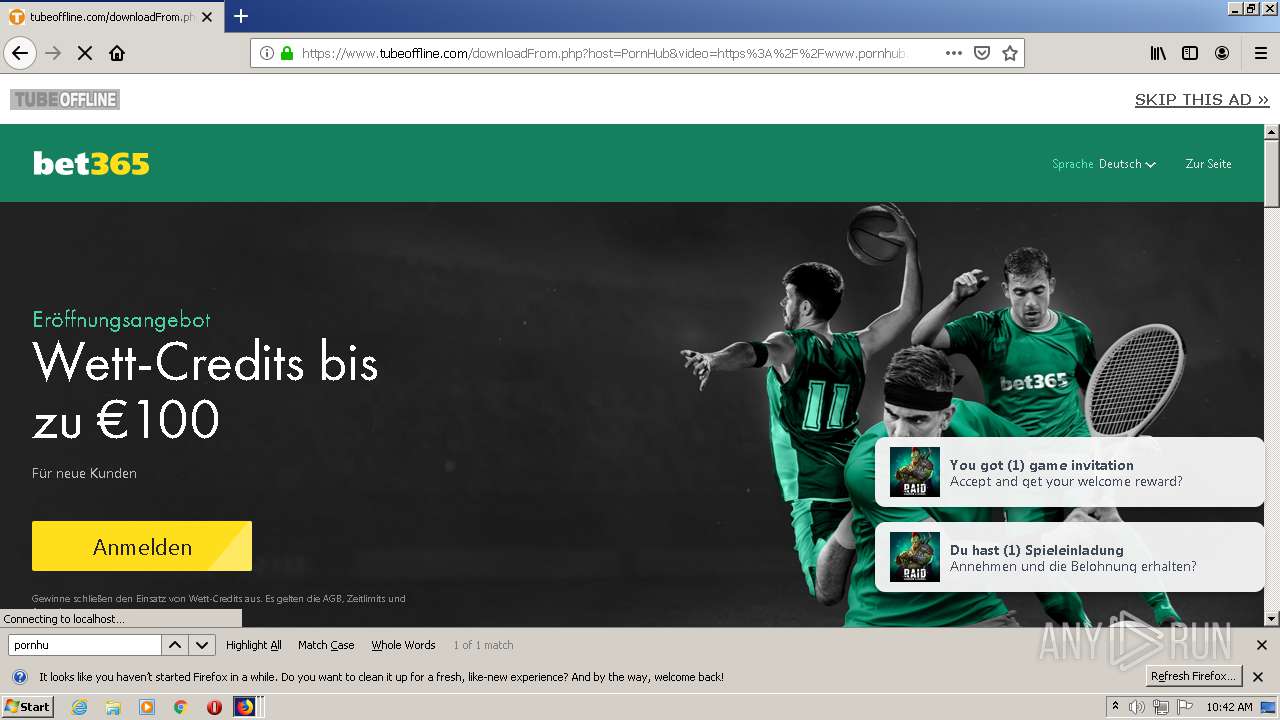Open media player from taskbar
This screenshot has height=720, width=1280.
coord(147,707)
